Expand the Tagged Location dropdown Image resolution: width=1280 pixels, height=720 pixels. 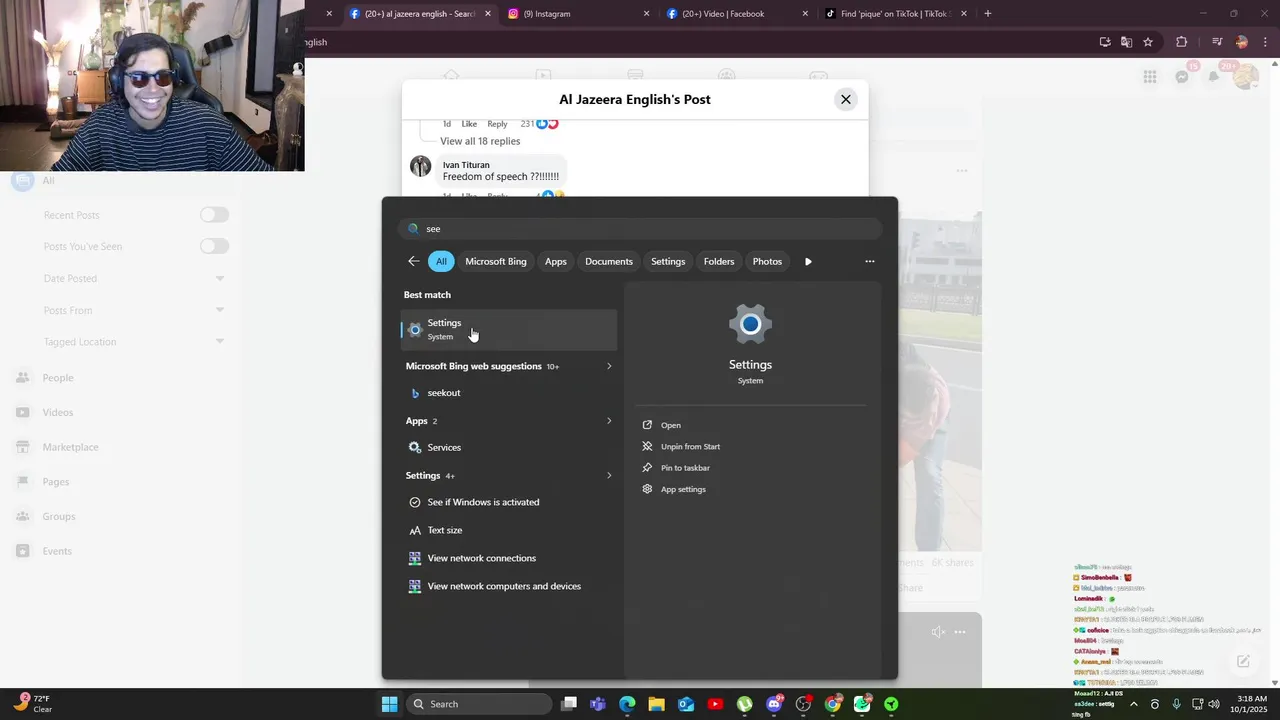click(220, 342)
